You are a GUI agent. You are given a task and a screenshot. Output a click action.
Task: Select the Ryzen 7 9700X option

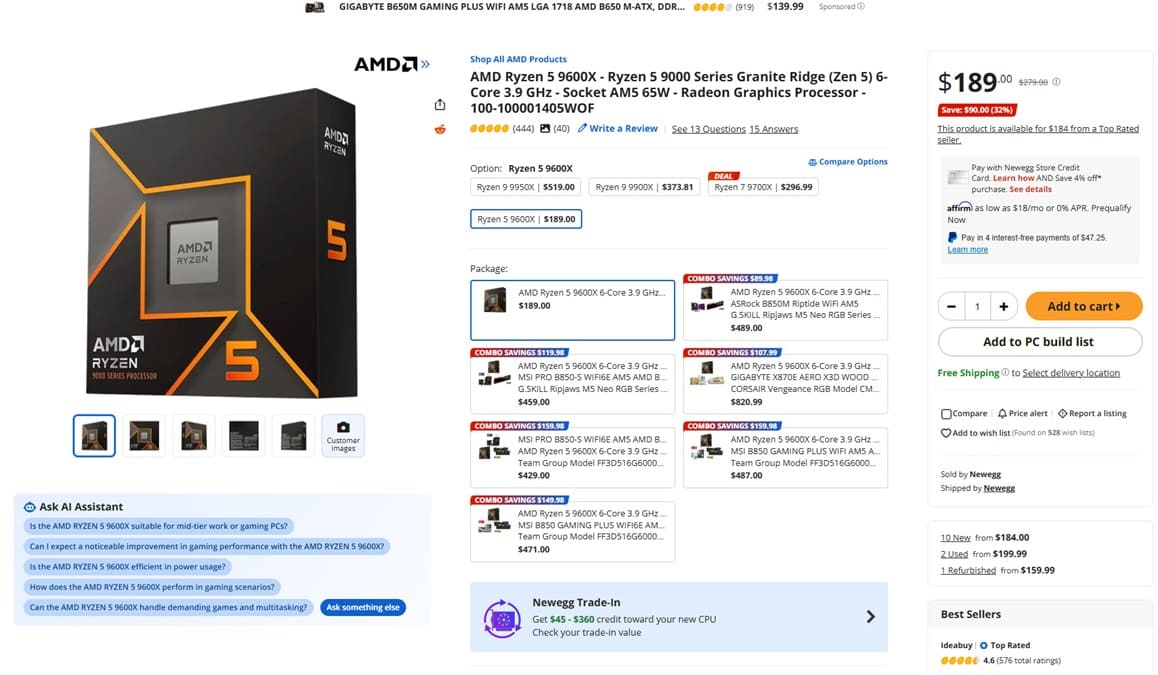click(x=763, y=187)
